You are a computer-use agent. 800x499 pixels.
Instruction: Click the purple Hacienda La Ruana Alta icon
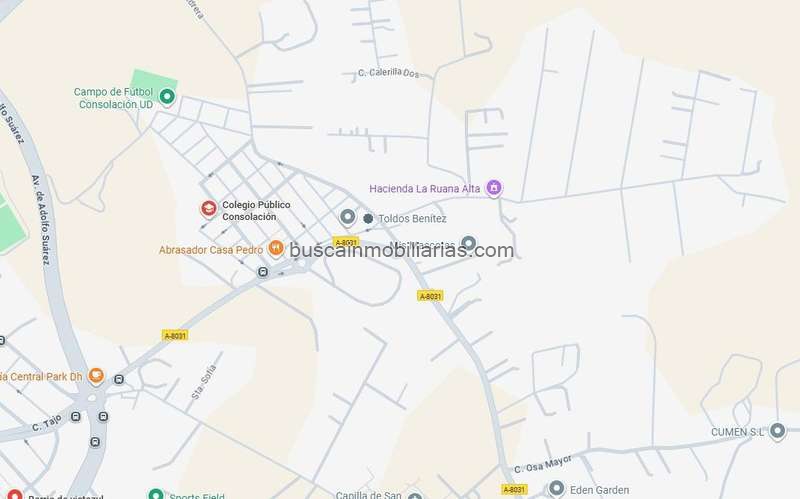493,188
